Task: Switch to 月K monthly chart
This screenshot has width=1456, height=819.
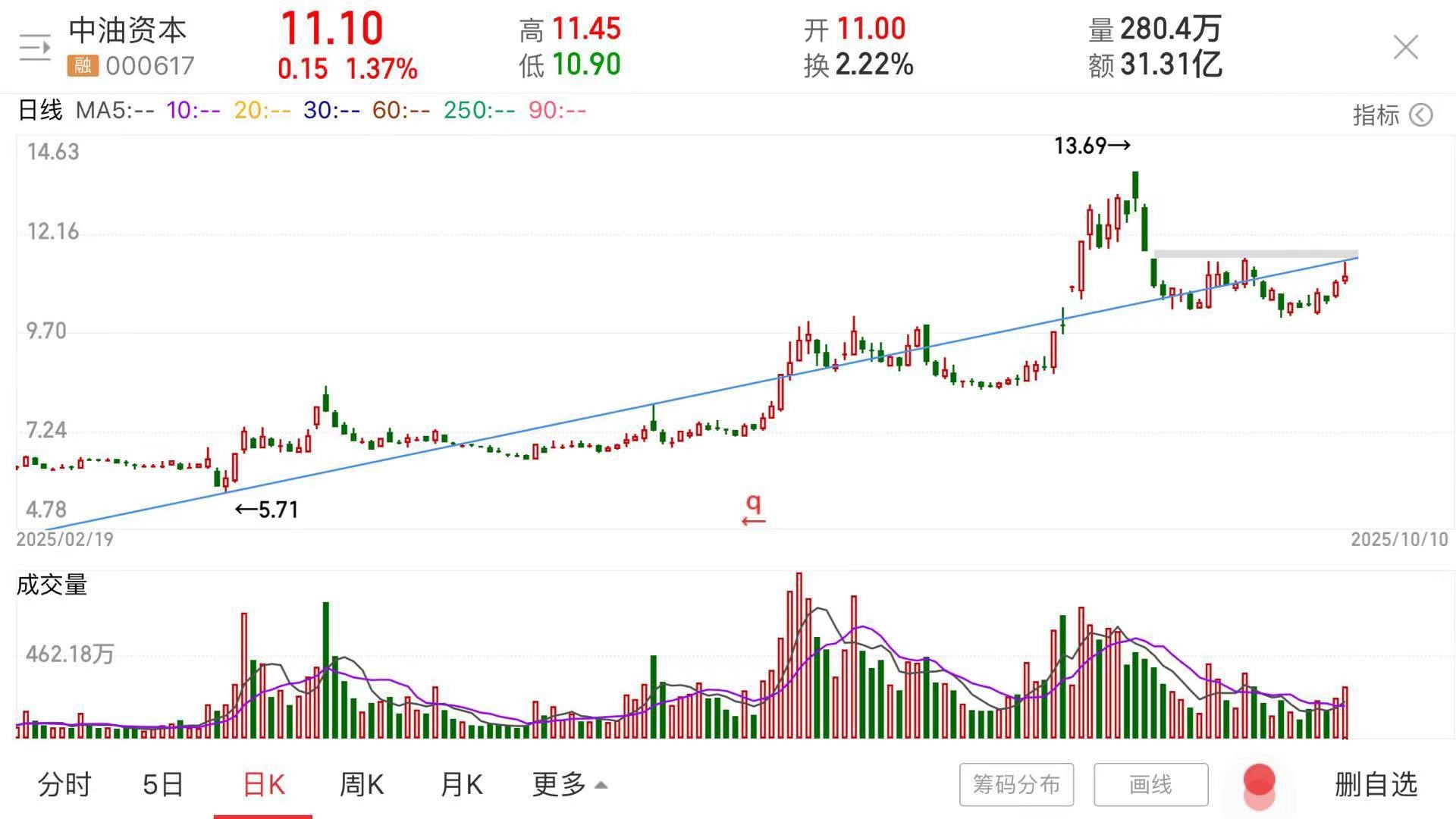Action: click(x=461, y=784)
